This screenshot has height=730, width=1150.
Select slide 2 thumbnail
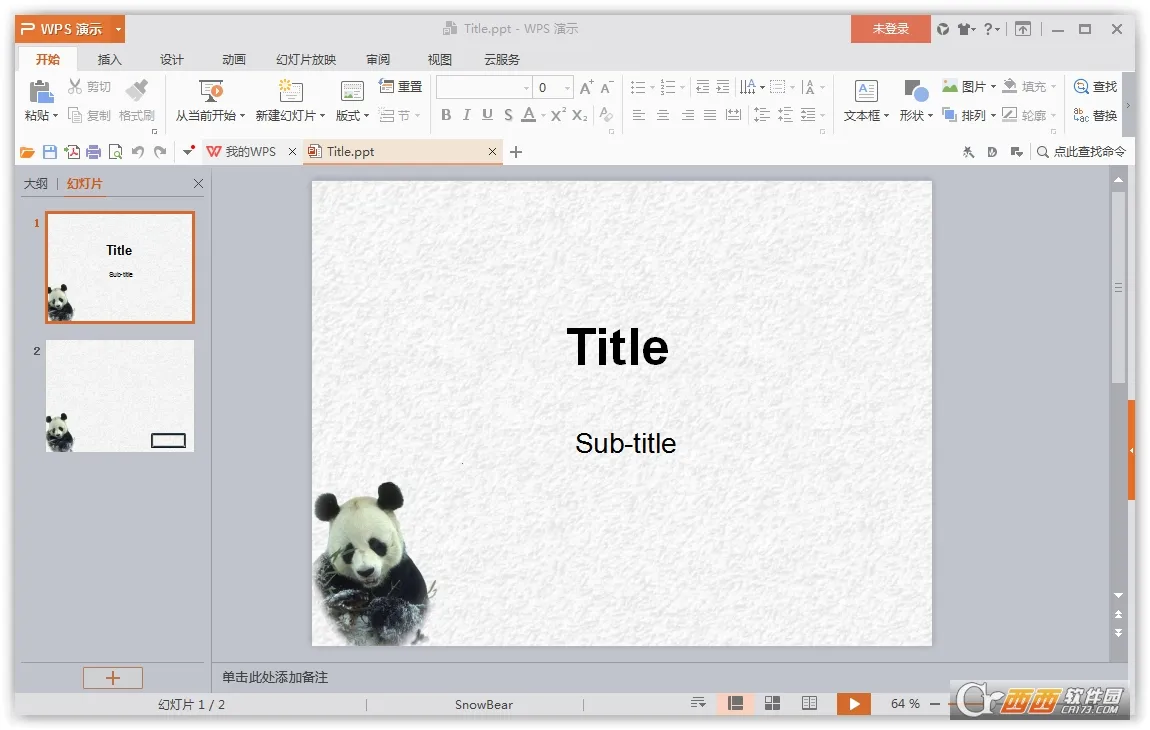(x=120, y=396)
